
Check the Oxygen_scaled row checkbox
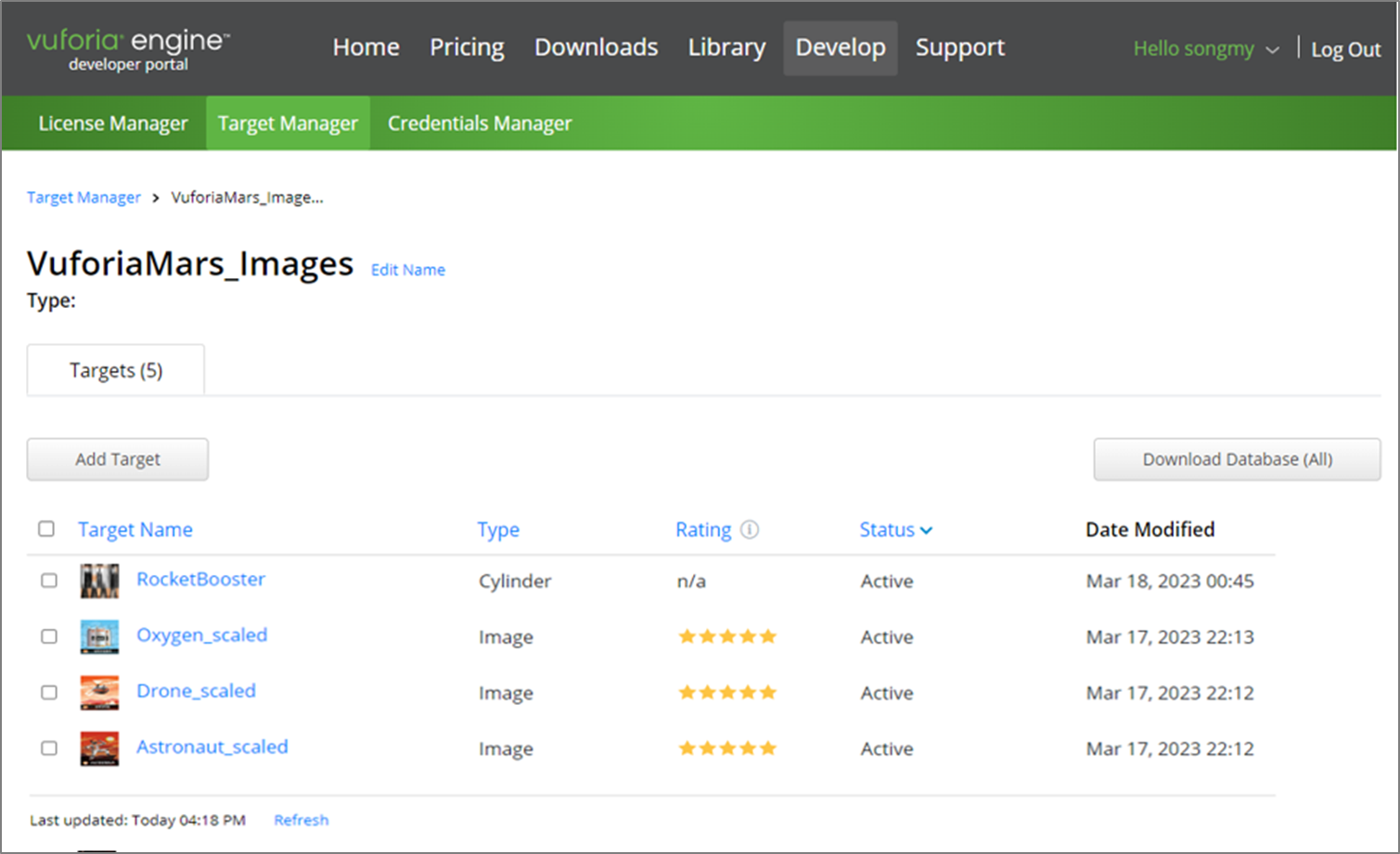(x=49, y=636)
